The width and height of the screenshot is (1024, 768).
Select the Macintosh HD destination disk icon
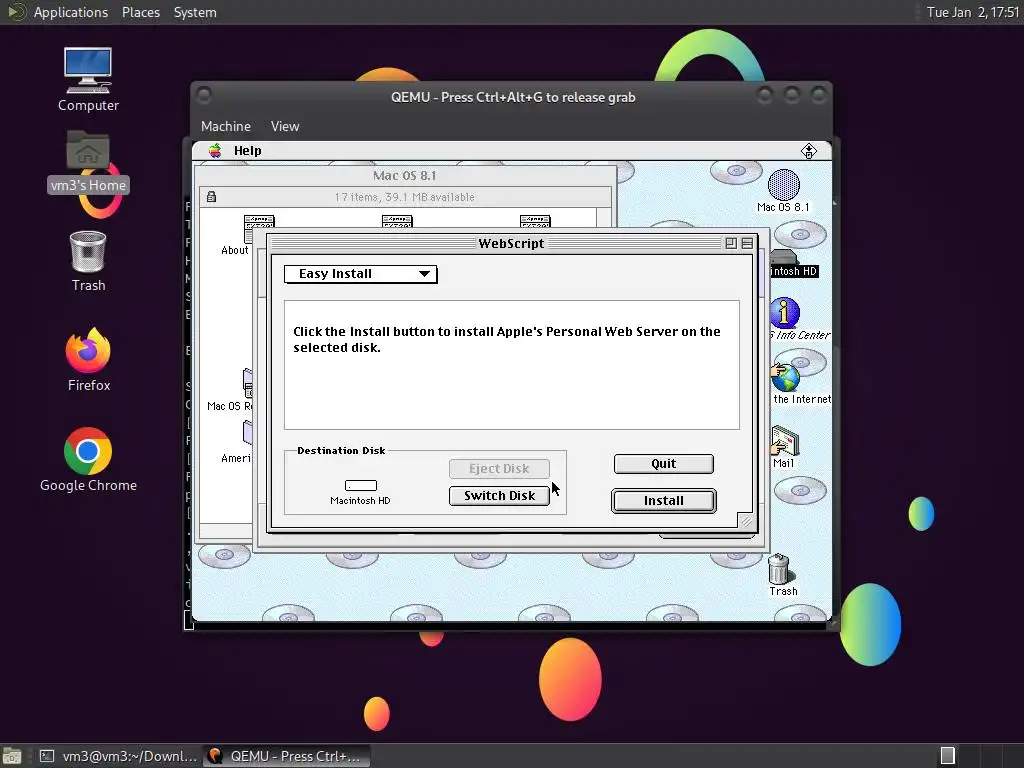(x=360, y=485)
